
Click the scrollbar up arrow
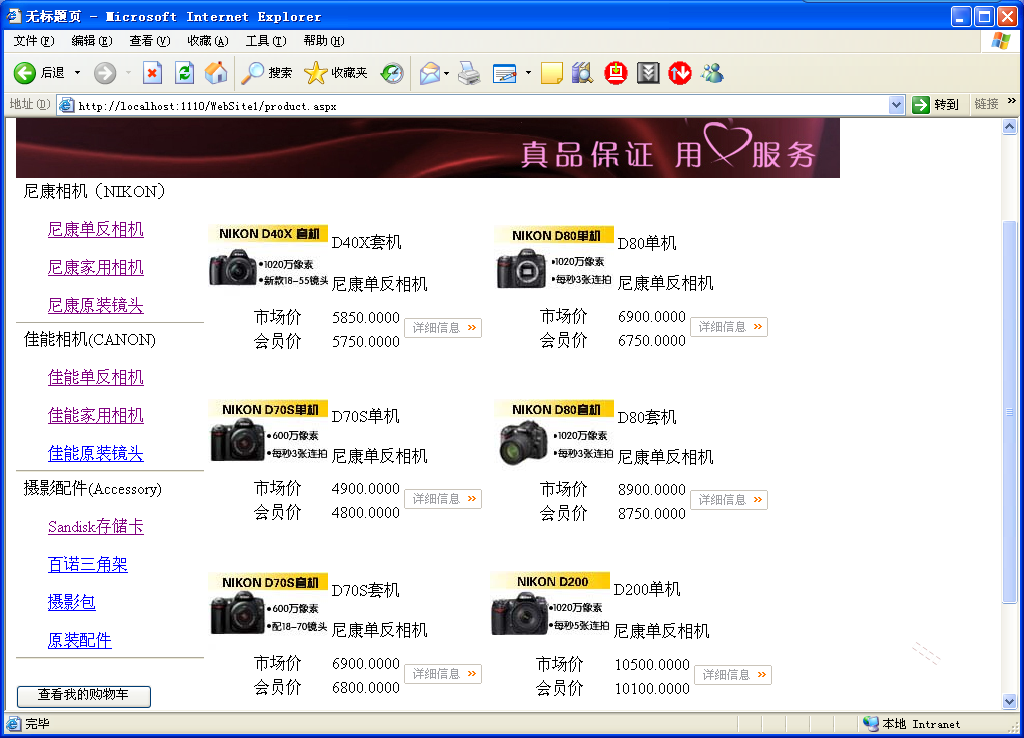point(1010,127)
